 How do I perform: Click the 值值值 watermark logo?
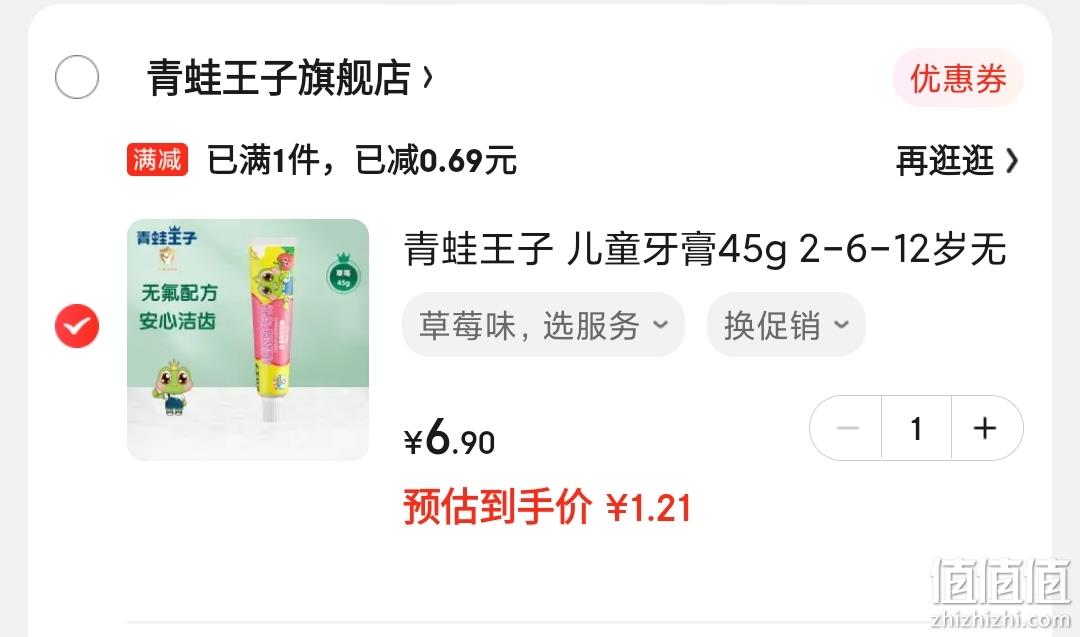point(1001,592)
